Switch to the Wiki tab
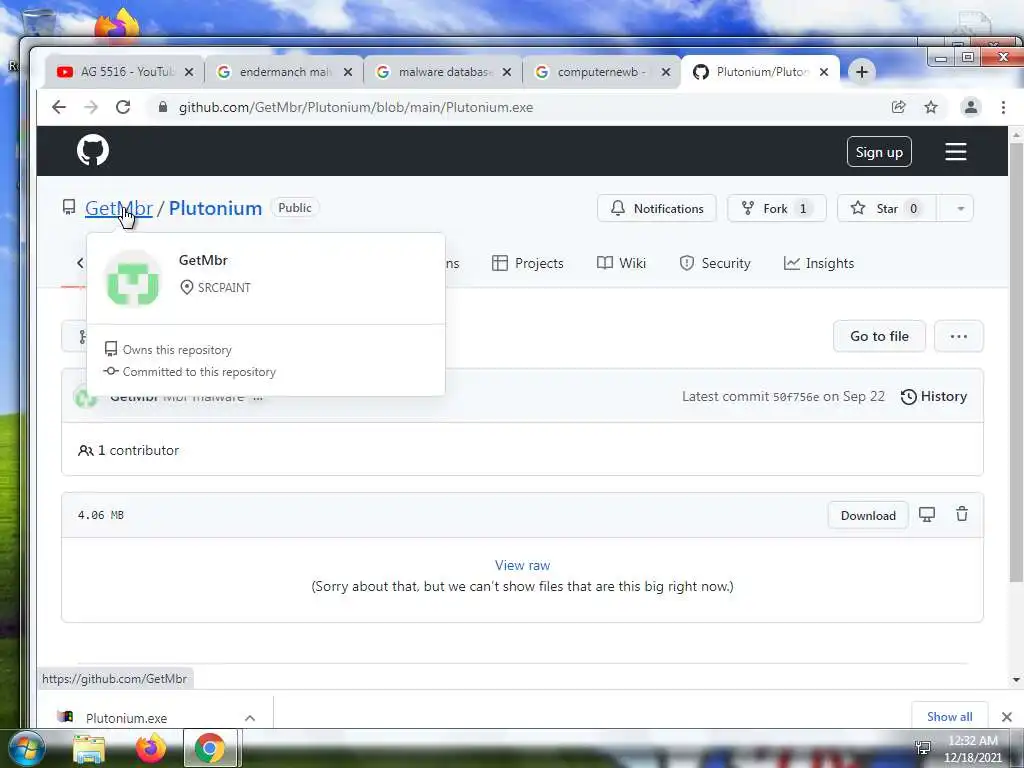1024x768 pixels. [x=621, y=263]
